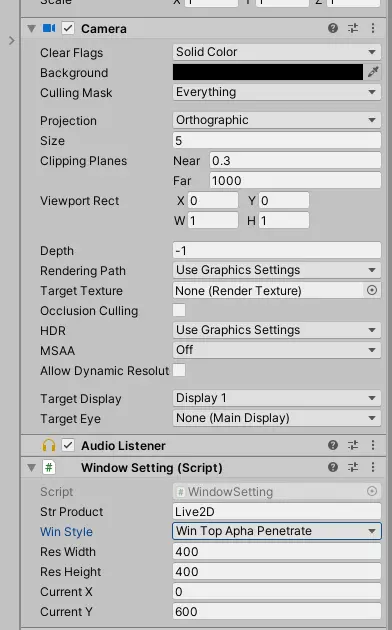Toggle the Audio Listener enabled checkbox
This screenshot has width=392, height=630.
(68, 445)
